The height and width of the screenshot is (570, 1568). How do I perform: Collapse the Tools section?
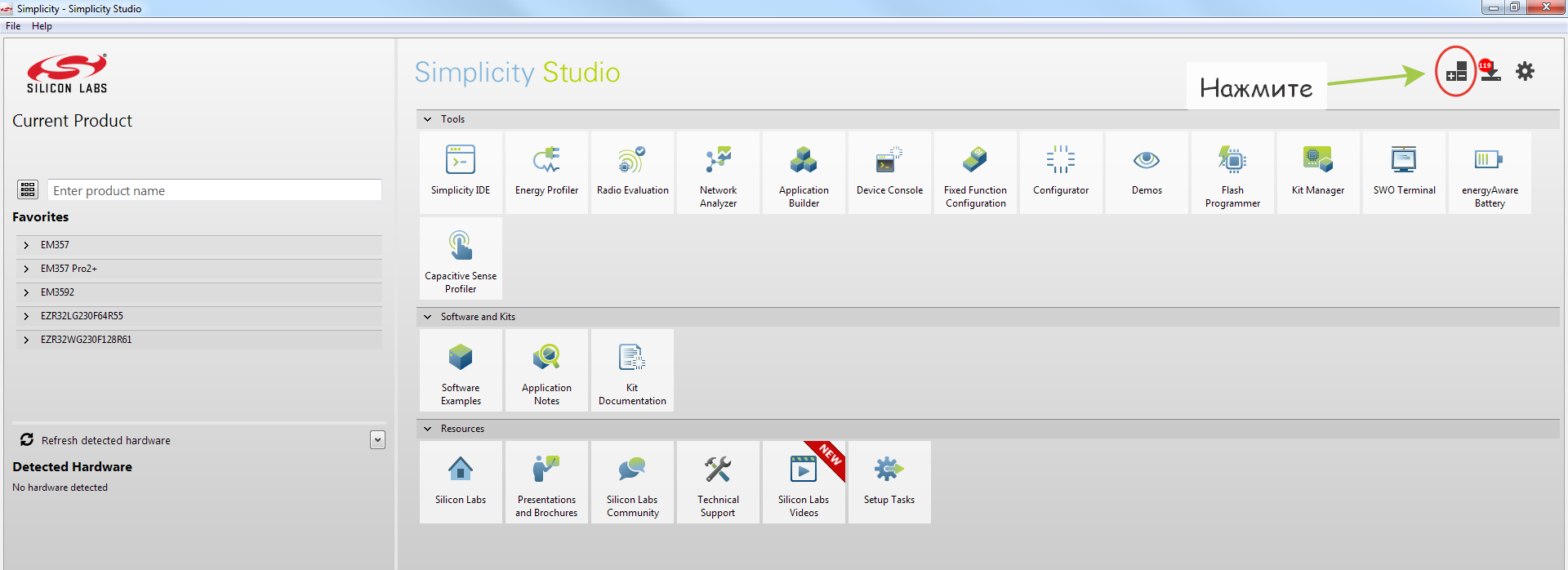427,119
